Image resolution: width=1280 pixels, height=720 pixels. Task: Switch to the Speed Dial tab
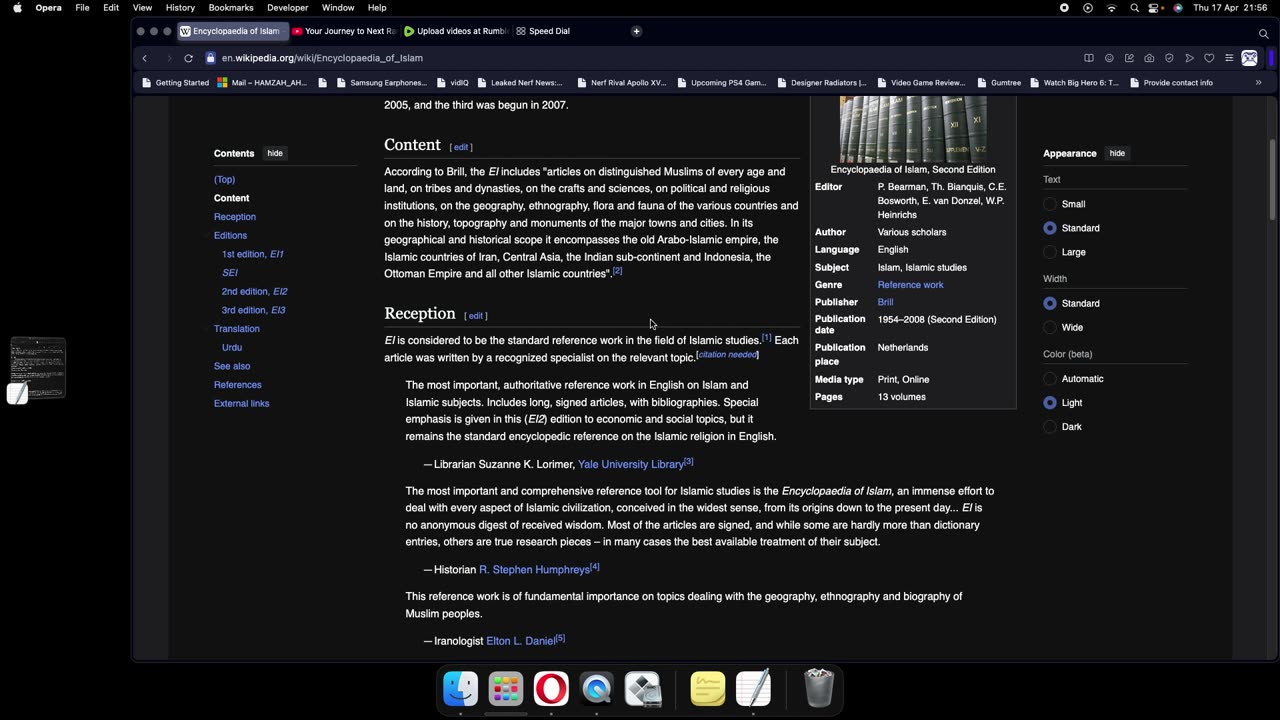[x=543, y=31]
